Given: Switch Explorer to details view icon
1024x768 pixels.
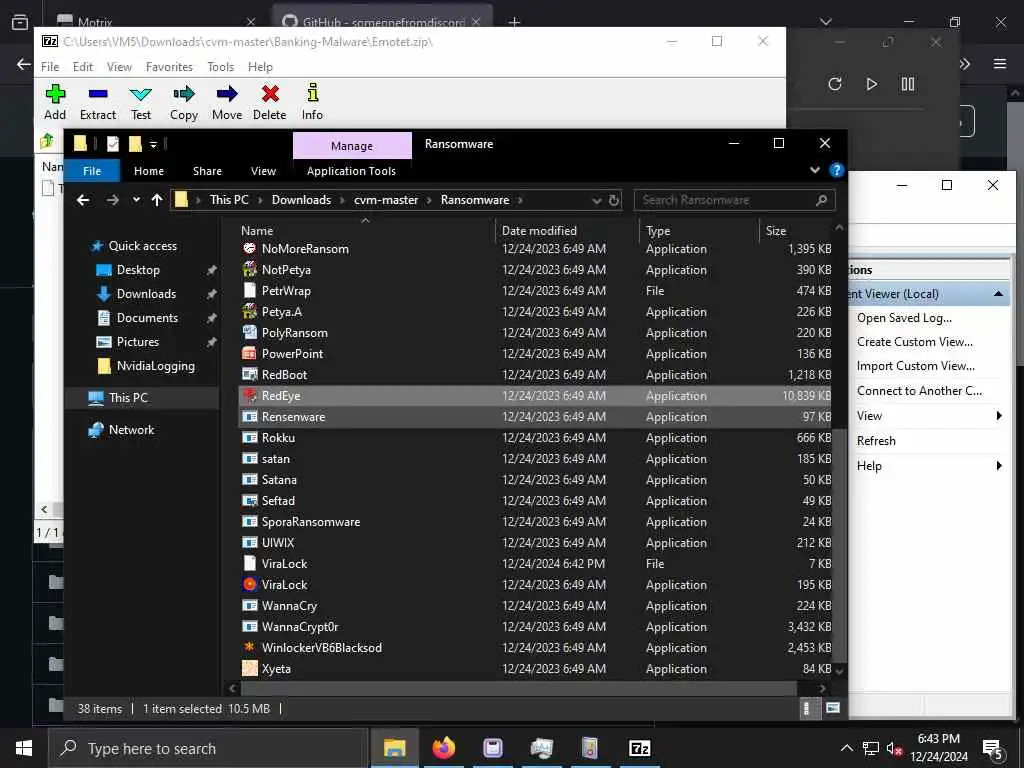Looking at the screenshot, I should click(807, 709).
